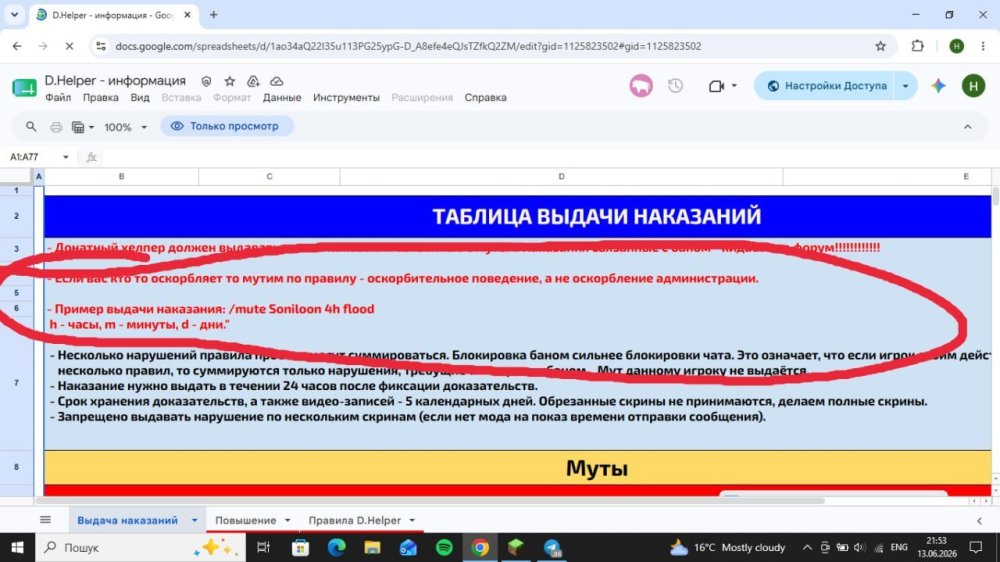Click the ТАБЛИЦА ВЫДАЧИ НАКАЗАНИЙ title cell
This screenshot has height=562, width=1000.
tap(517, 216)
